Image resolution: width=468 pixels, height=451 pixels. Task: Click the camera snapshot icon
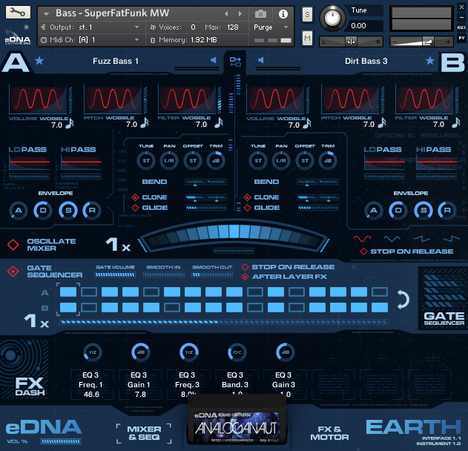(x=260, y=14)
